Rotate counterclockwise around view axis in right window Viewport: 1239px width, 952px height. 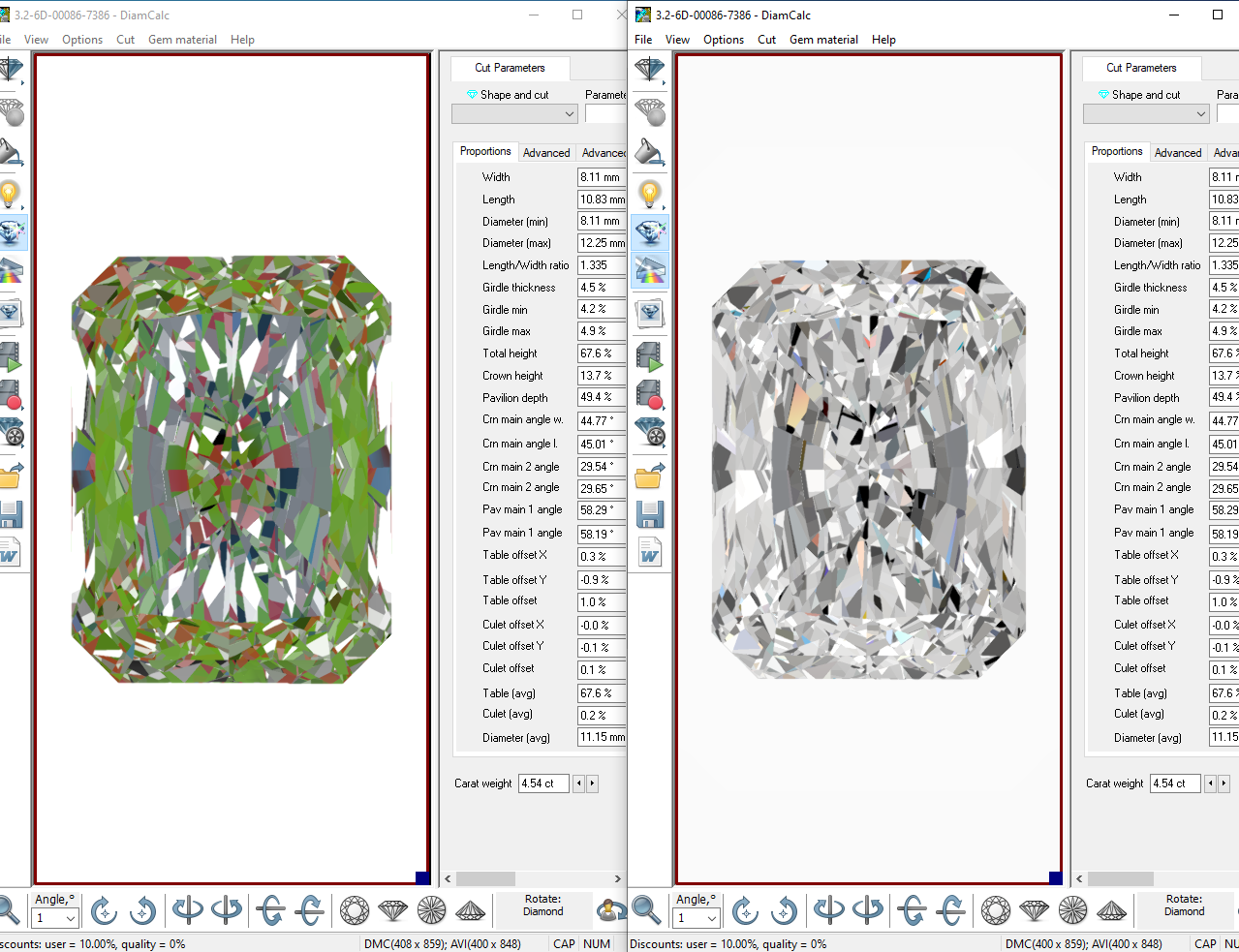pyautogui.click(x=784, y=910)
